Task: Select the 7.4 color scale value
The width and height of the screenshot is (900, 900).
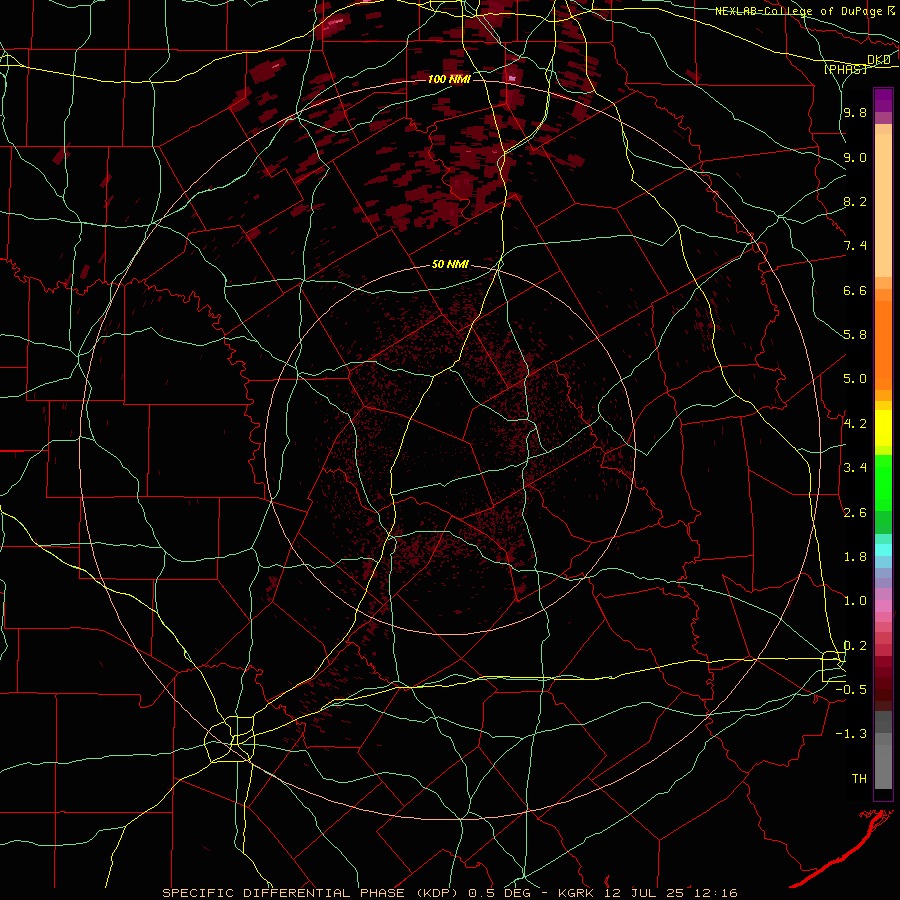Action: (x=855, y=246)
